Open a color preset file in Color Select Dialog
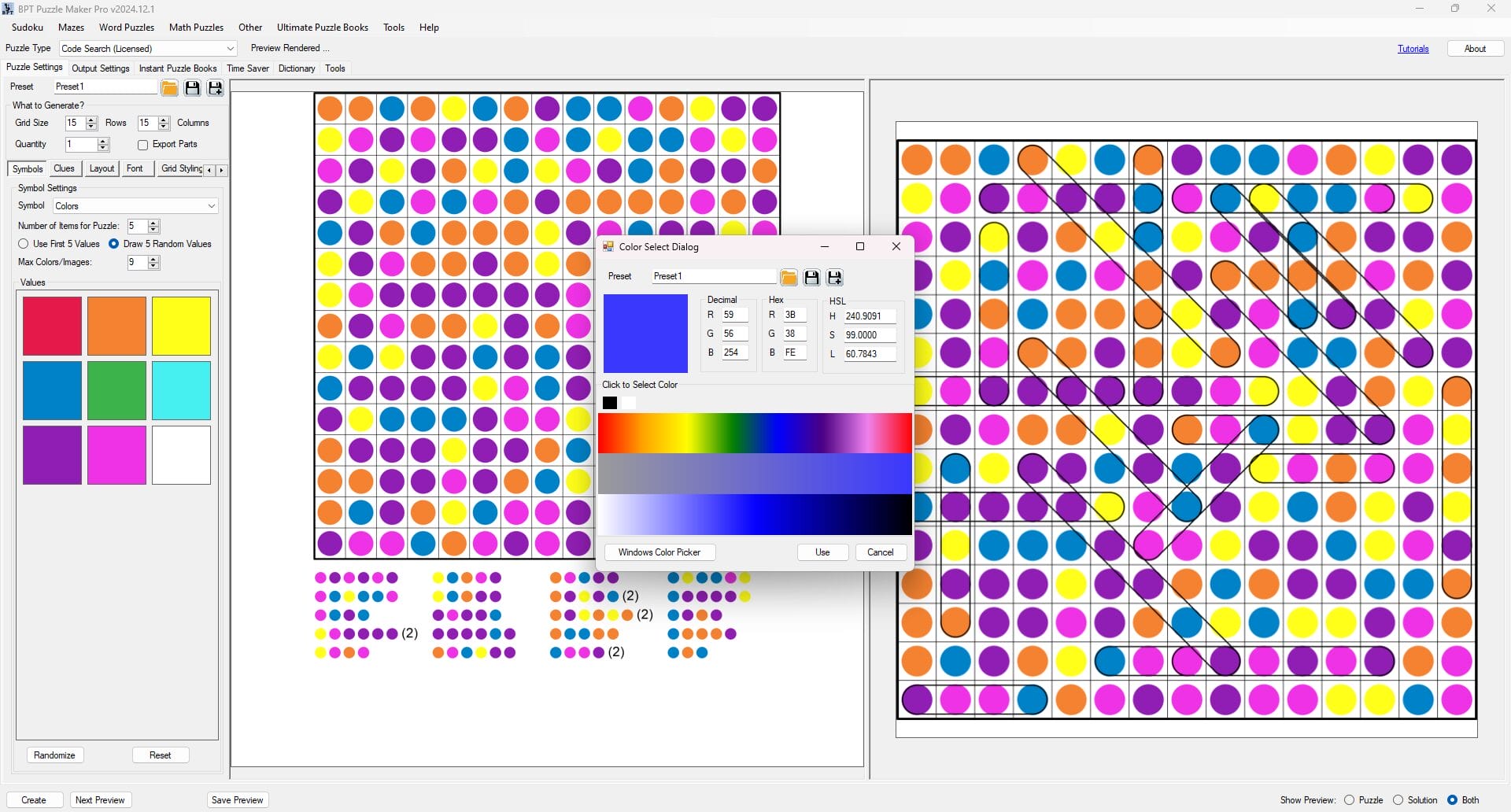This screenshot has height=812, width=1511. [x=789, y=277]
